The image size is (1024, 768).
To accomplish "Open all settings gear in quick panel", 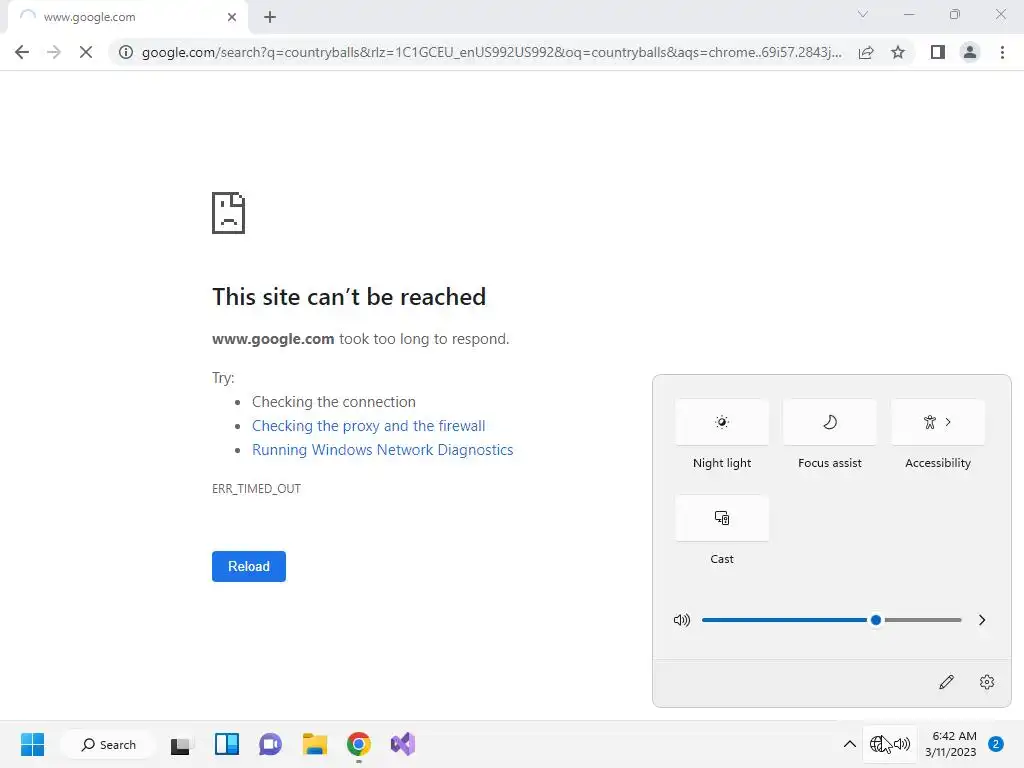I will [x=987, y=682].
